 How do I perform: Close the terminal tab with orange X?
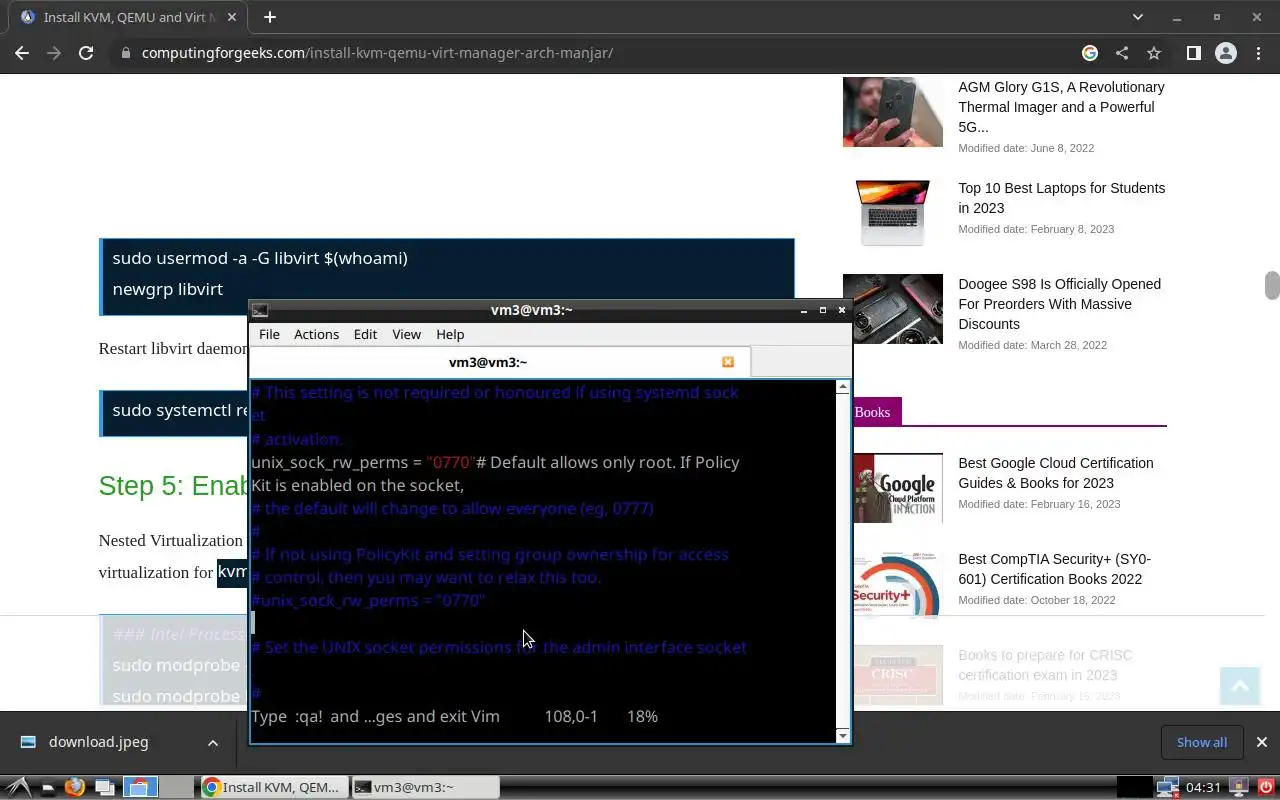[728, 362]
